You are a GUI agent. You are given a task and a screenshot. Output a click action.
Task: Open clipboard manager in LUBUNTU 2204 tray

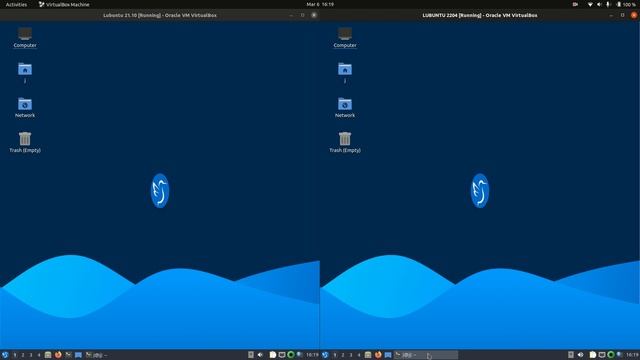pos(593,355)
